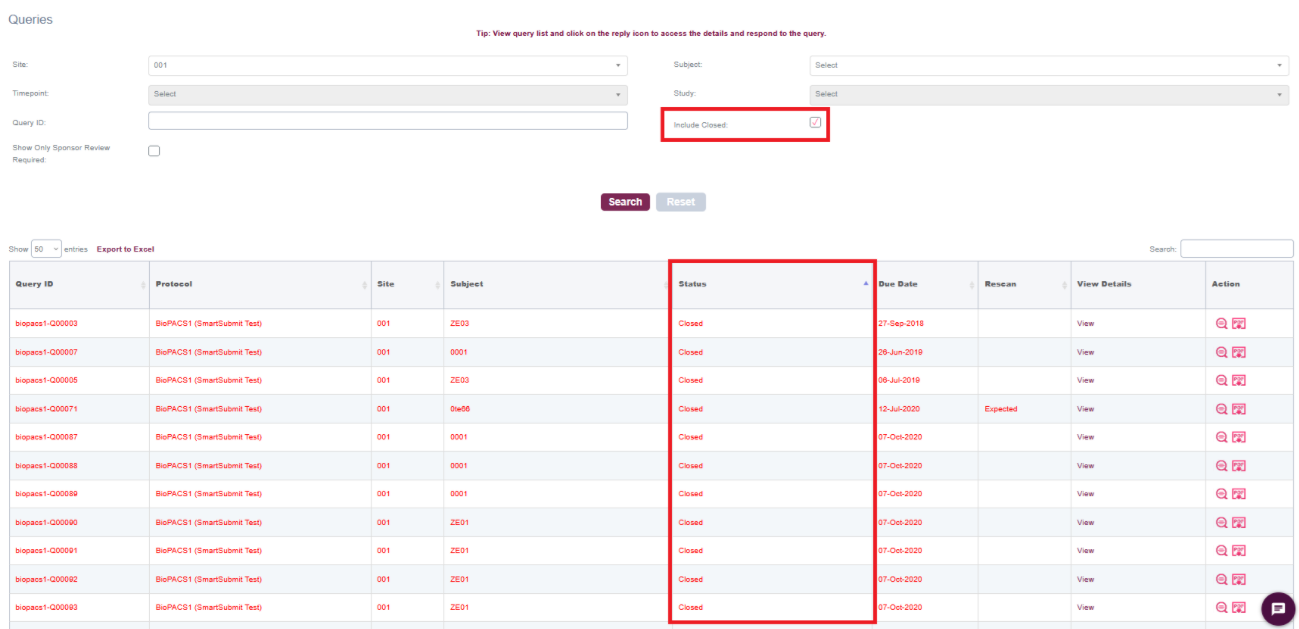
Task: Click reply icon for query biopacs1-Q00003
Action: 1221,324
